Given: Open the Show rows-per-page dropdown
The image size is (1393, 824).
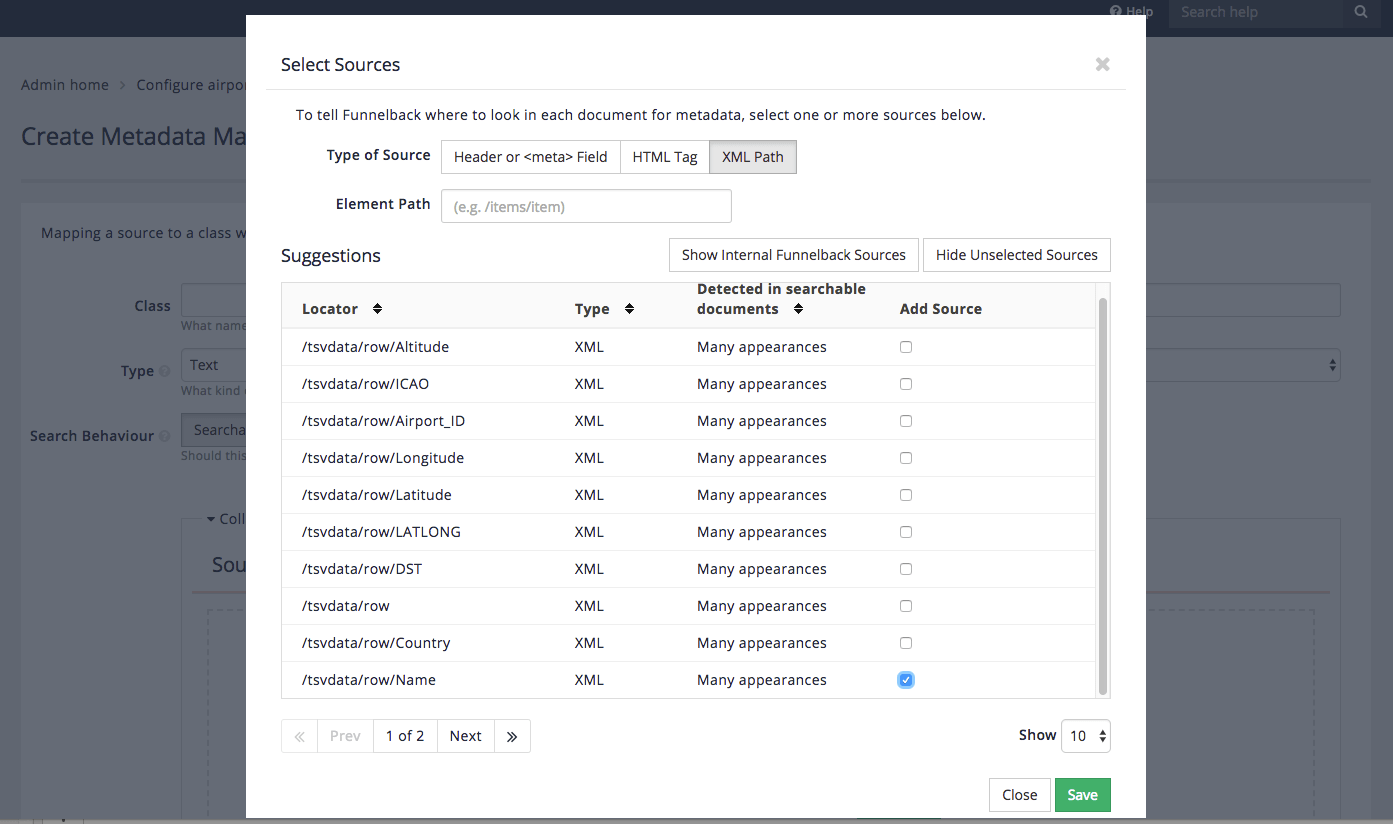Looking at the screenshot, I should coord(1085,736).
